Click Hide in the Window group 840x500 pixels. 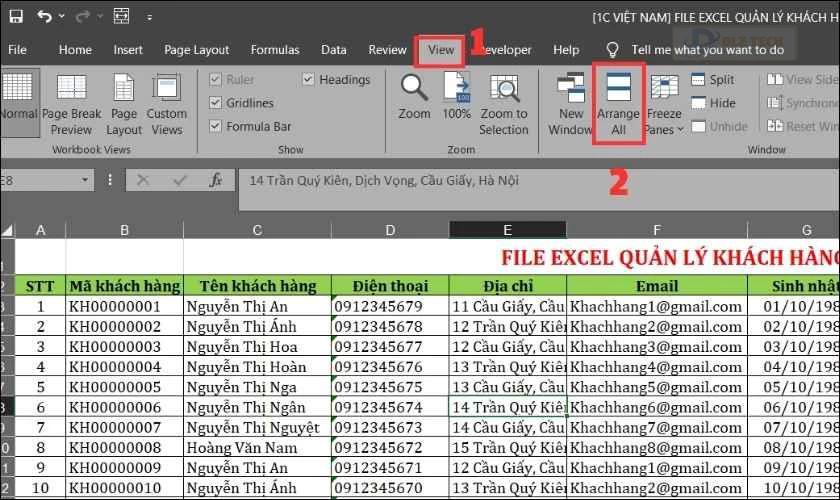point(713,103)
